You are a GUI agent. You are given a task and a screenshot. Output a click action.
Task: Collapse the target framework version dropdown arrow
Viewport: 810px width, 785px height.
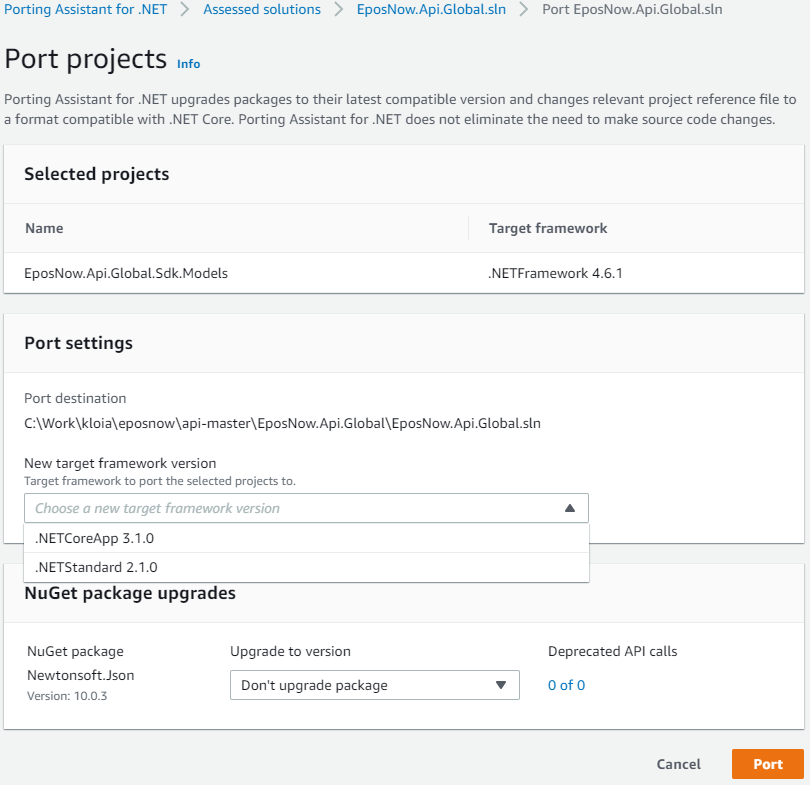click(570, 508)
